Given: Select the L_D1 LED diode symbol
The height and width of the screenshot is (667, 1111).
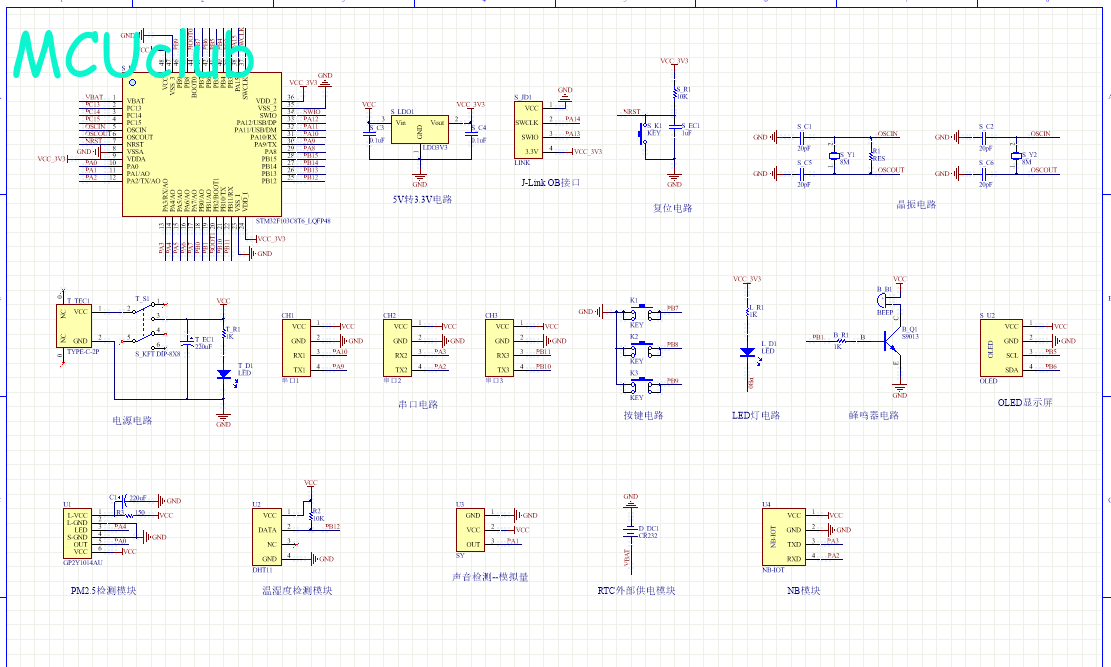Looking at the screenshot, I should 747,352.
